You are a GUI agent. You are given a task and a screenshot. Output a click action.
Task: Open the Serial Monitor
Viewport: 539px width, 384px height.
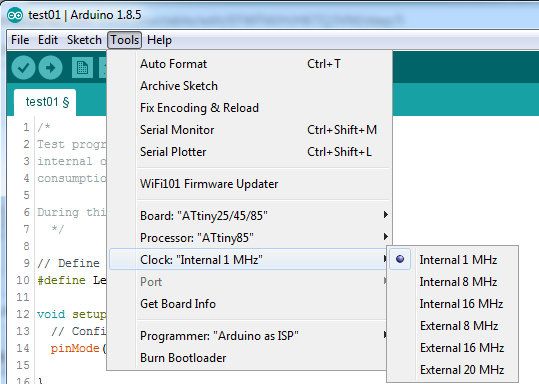(249, 130)
